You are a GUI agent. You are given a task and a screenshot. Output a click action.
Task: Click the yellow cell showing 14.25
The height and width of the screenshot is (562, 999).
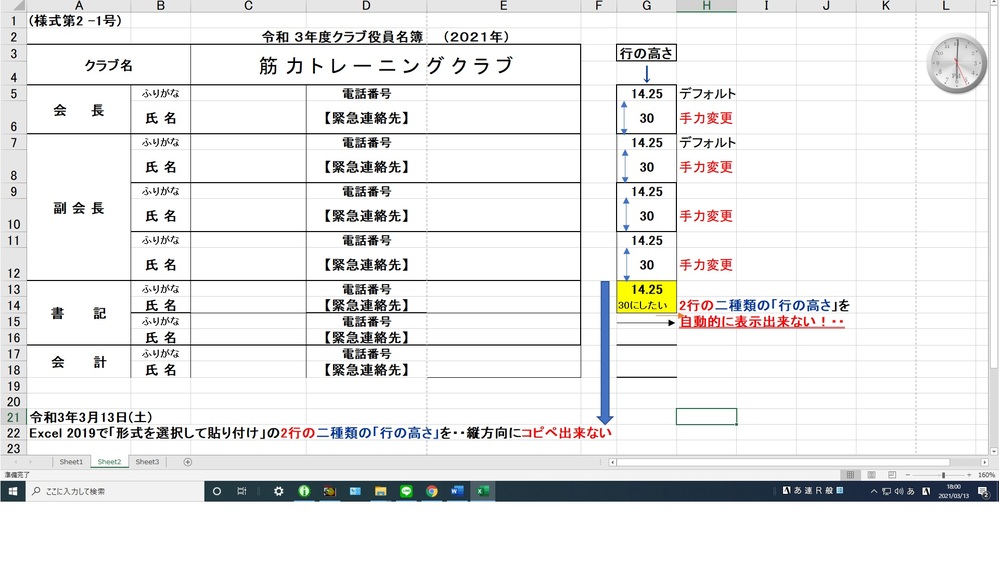pos(647,289)
